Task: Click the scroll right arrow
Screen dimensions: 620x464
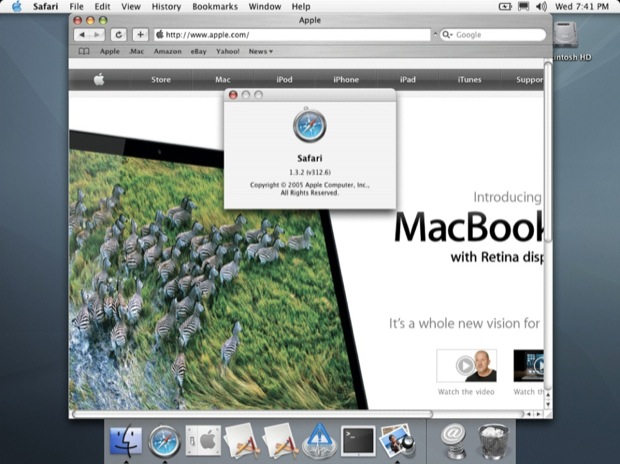Action: 538,414
